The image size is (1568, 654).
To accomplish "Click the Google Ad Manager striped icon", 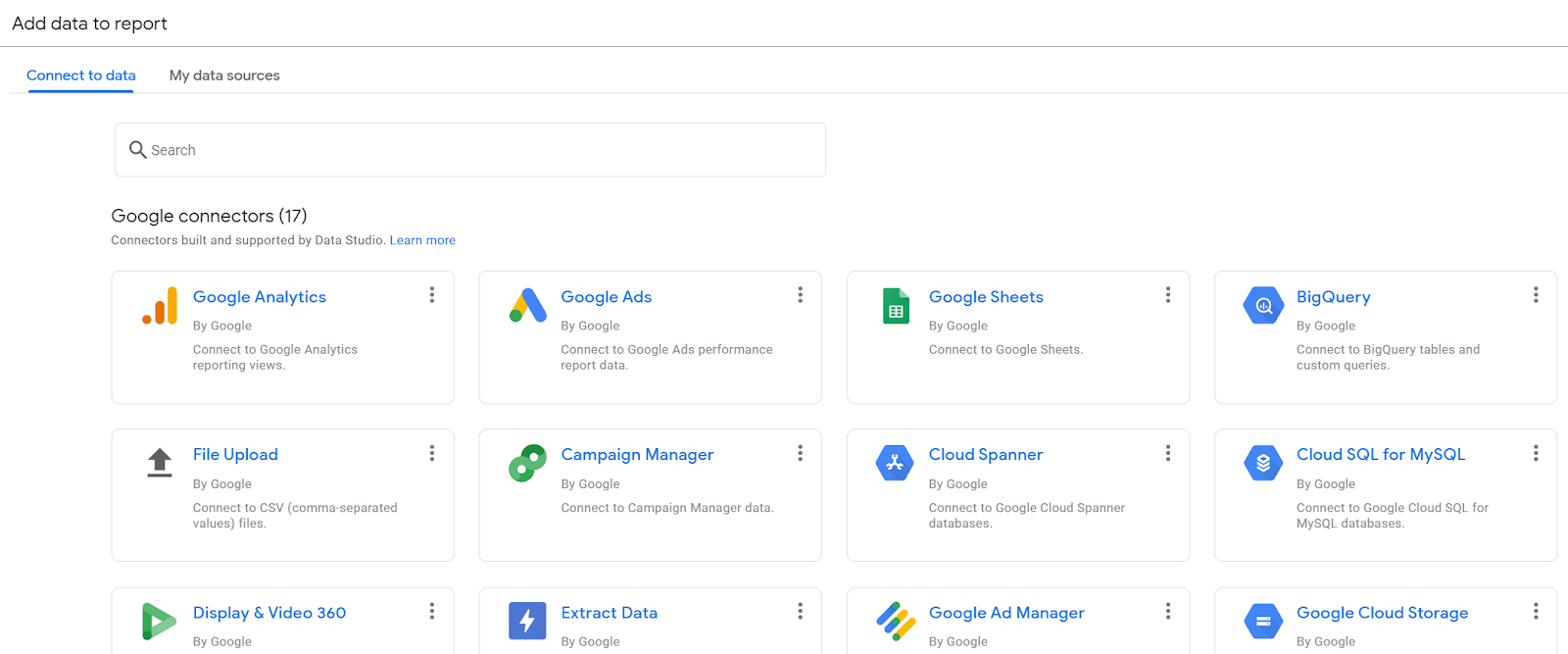I will pyautogui.click(x=896, y=621).
